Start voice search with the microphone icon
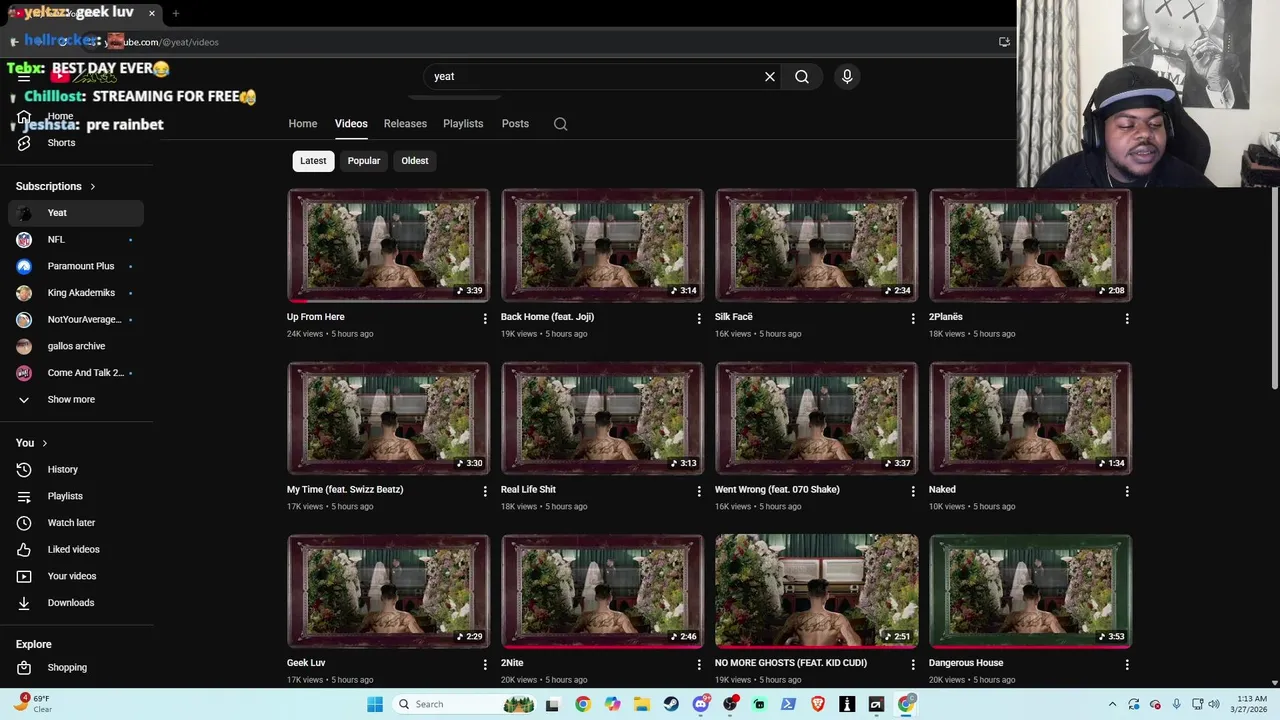Viewport: 1280px width, 720px height. pyautogui.click(x=847, y=76)
